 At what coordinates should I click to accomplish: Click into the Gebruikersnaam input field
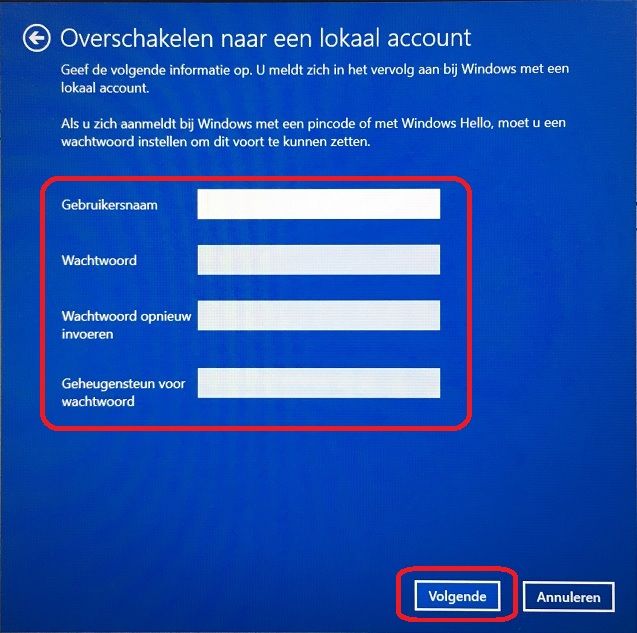[x=318, y=204]
